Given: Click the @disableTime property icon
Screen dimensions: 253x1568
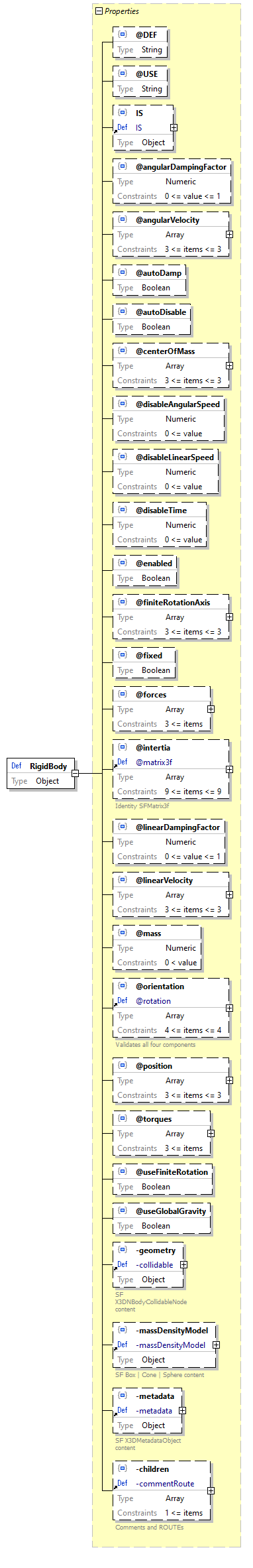Looking at the screenshot, I should coord(123,510).
